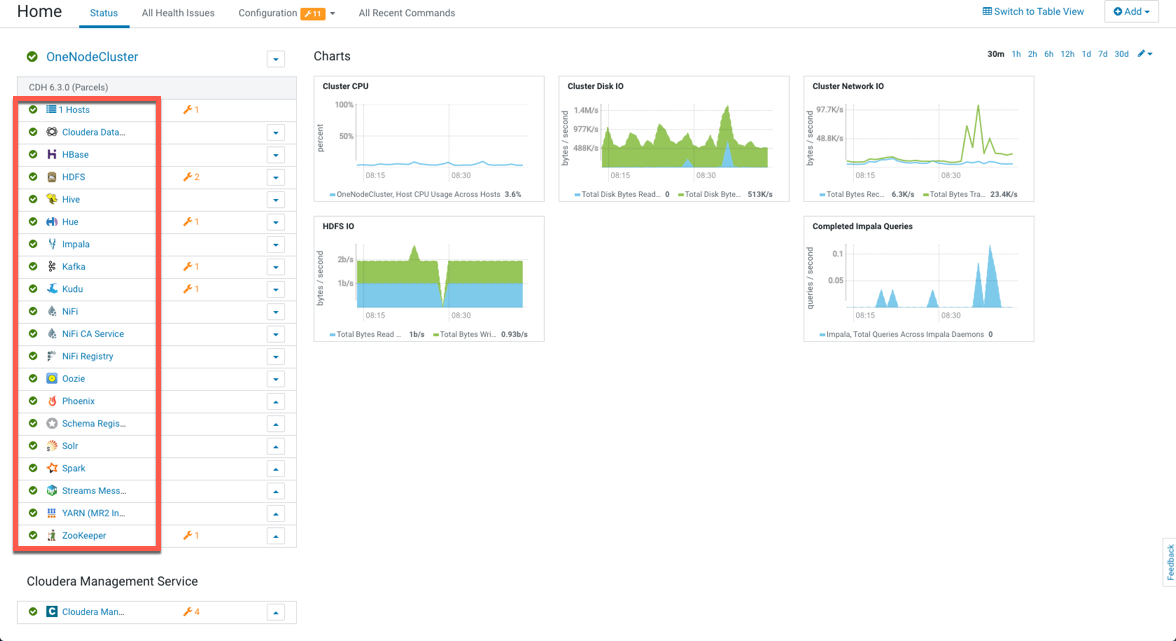Select the 7d time range
The image size is (1176, 641).
[1102, 54]
